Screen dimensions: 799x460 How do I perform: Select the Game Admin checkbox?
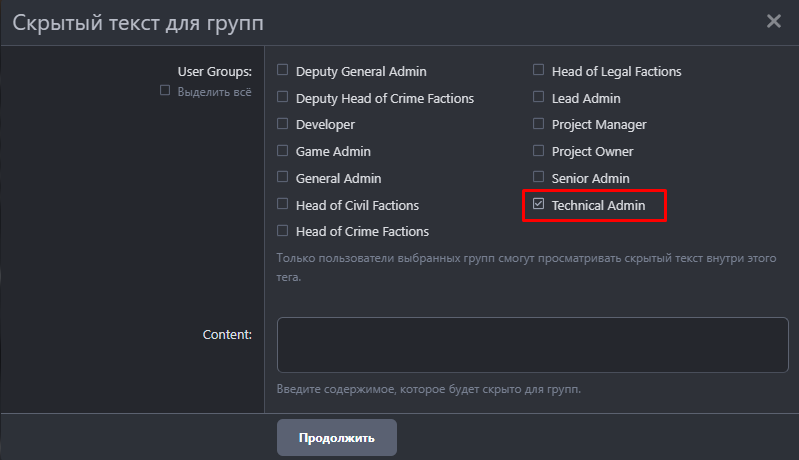(283, 151)
